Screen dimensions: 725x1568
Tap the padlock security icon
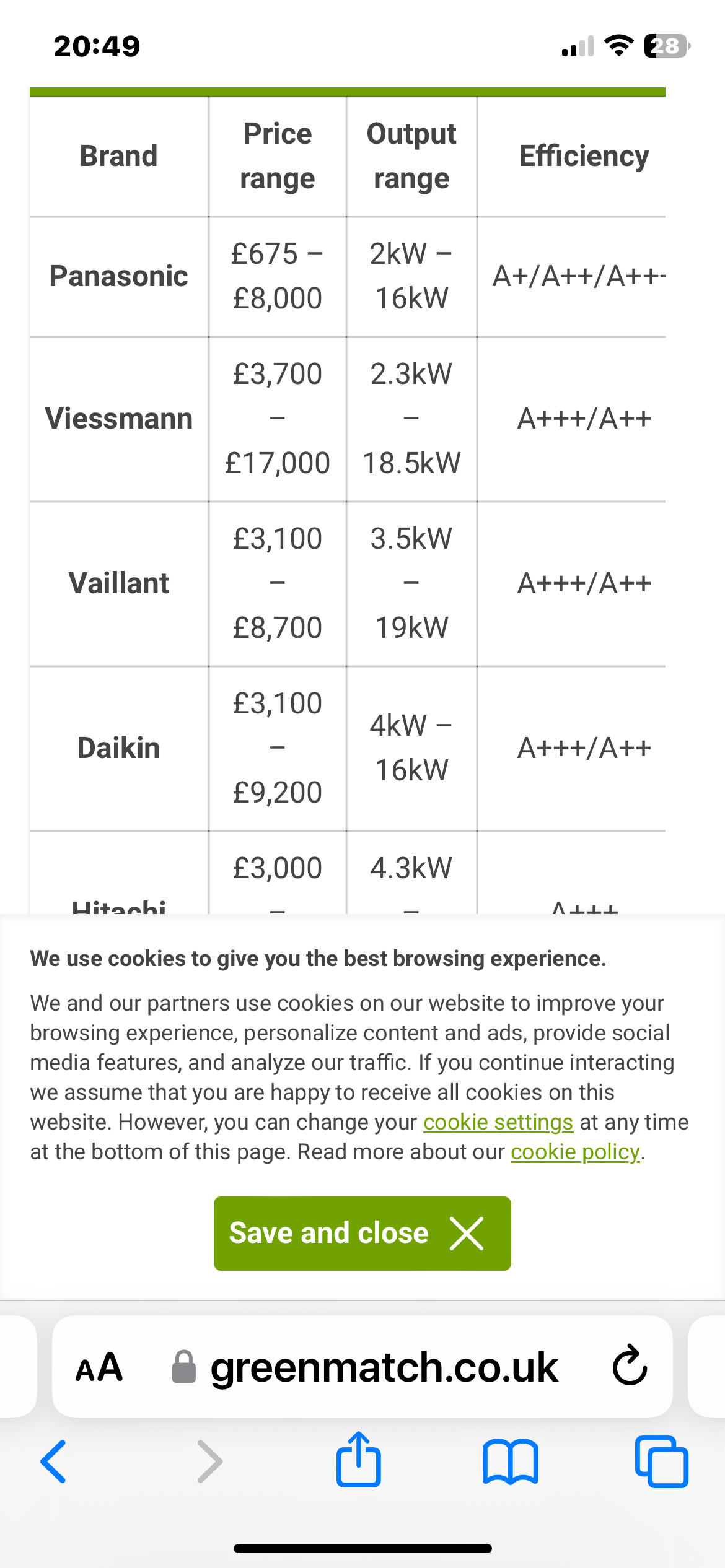pos(183,1367)
